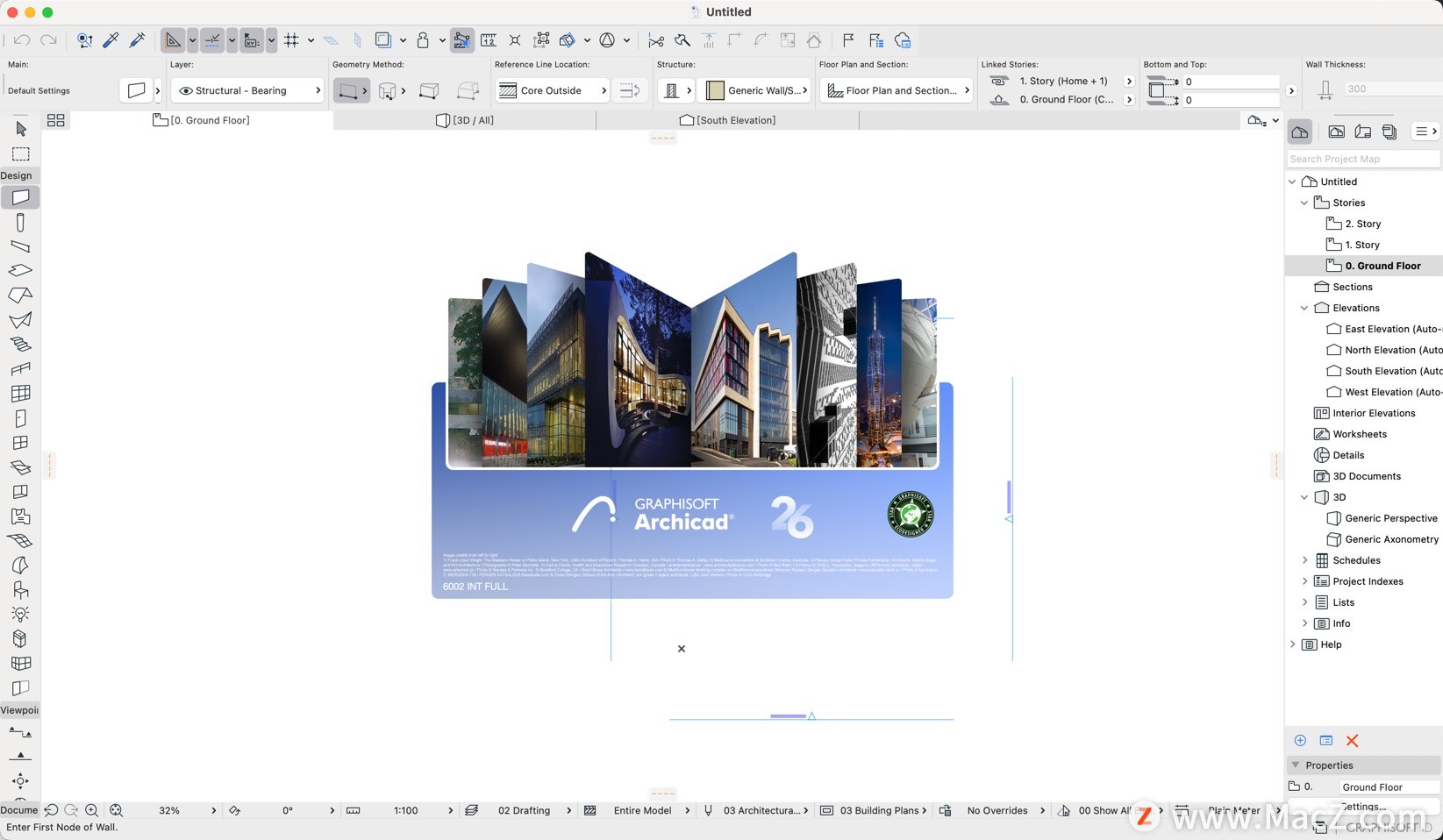Select the Mesh tool

[21, 541]
